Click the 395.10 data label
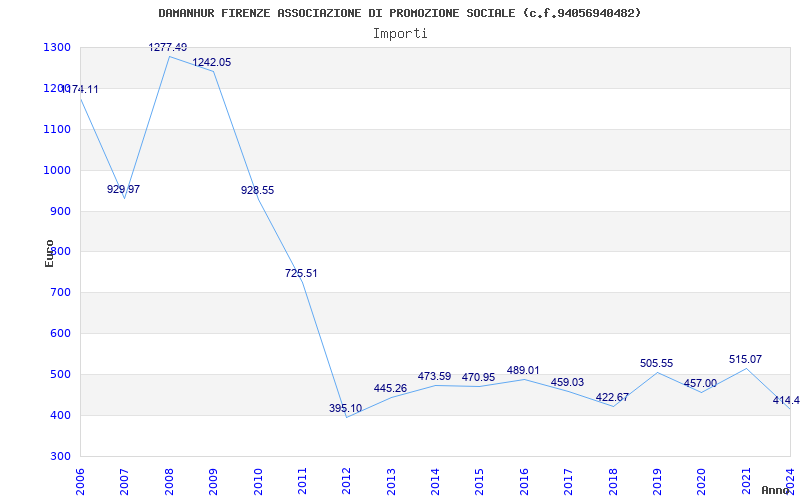 click(x=345, y=408)
